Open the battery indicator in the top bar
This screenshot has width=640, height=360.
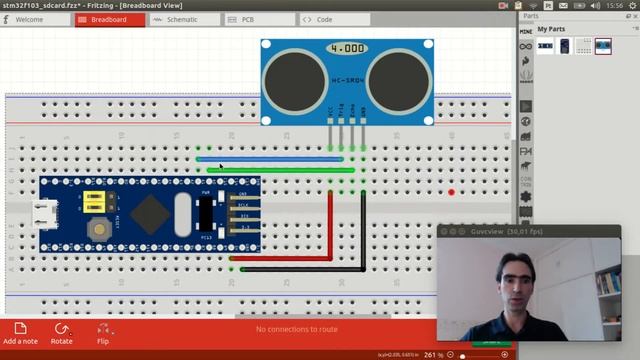[x=579, y=5]
